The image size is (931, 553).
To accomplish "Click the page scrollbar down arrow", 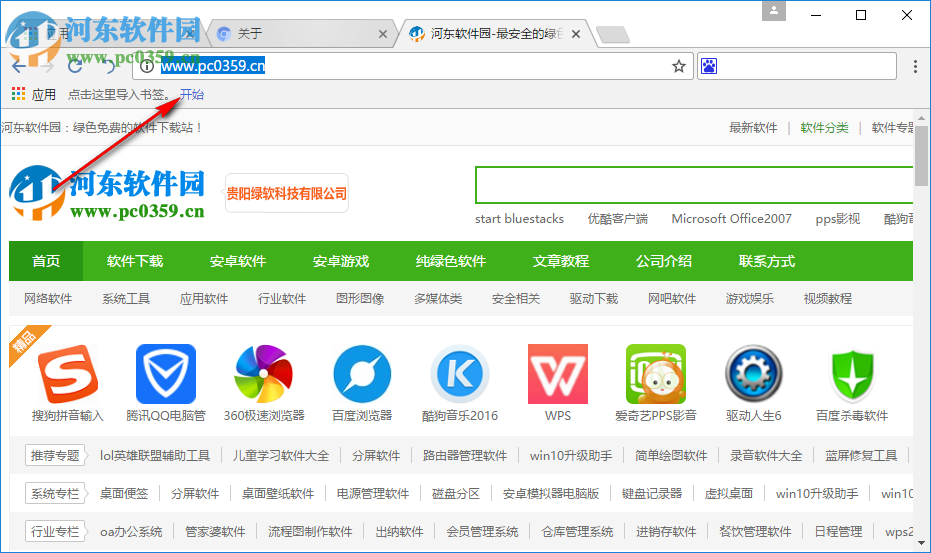I will click(x=922, y=542).
